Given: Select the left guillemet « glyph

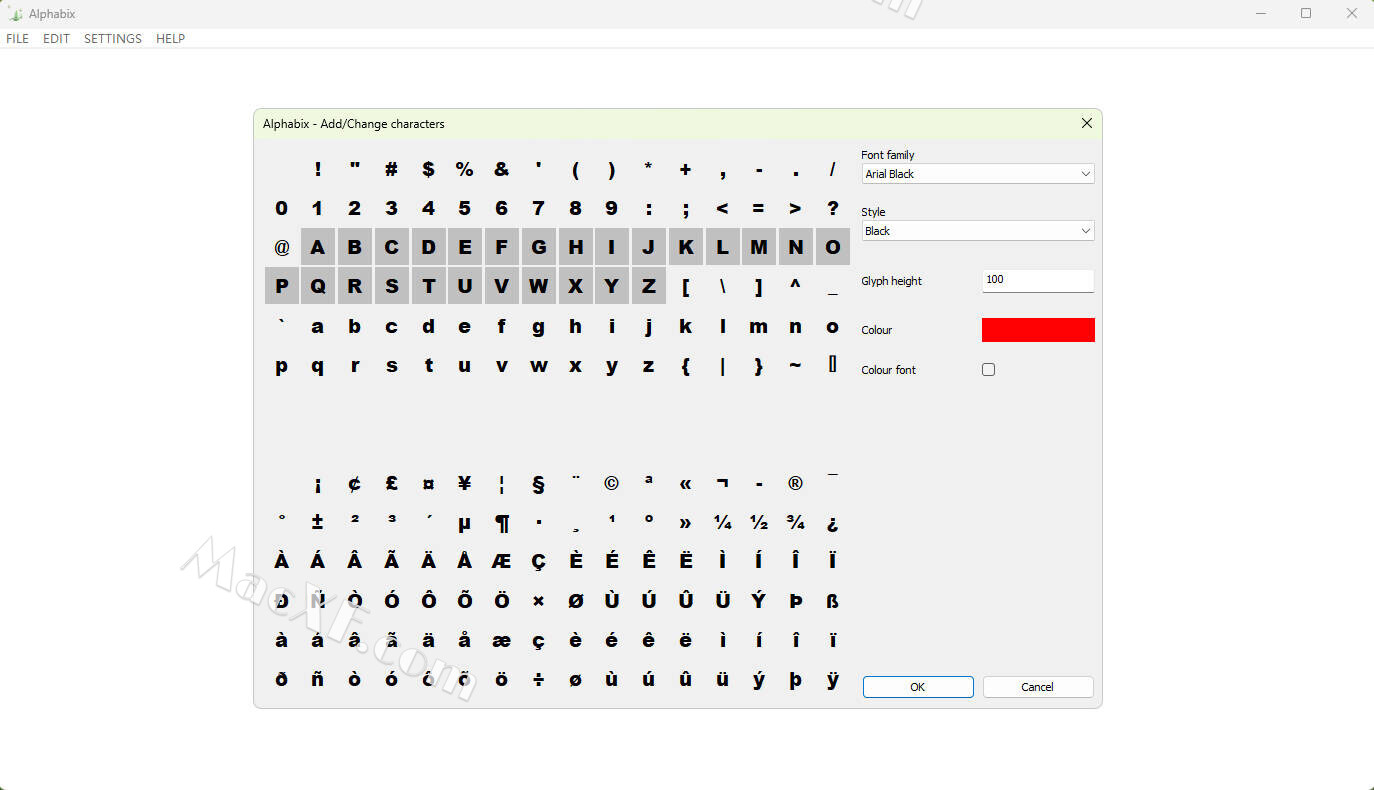Looking at the screenshot, I should pos(685,483).
